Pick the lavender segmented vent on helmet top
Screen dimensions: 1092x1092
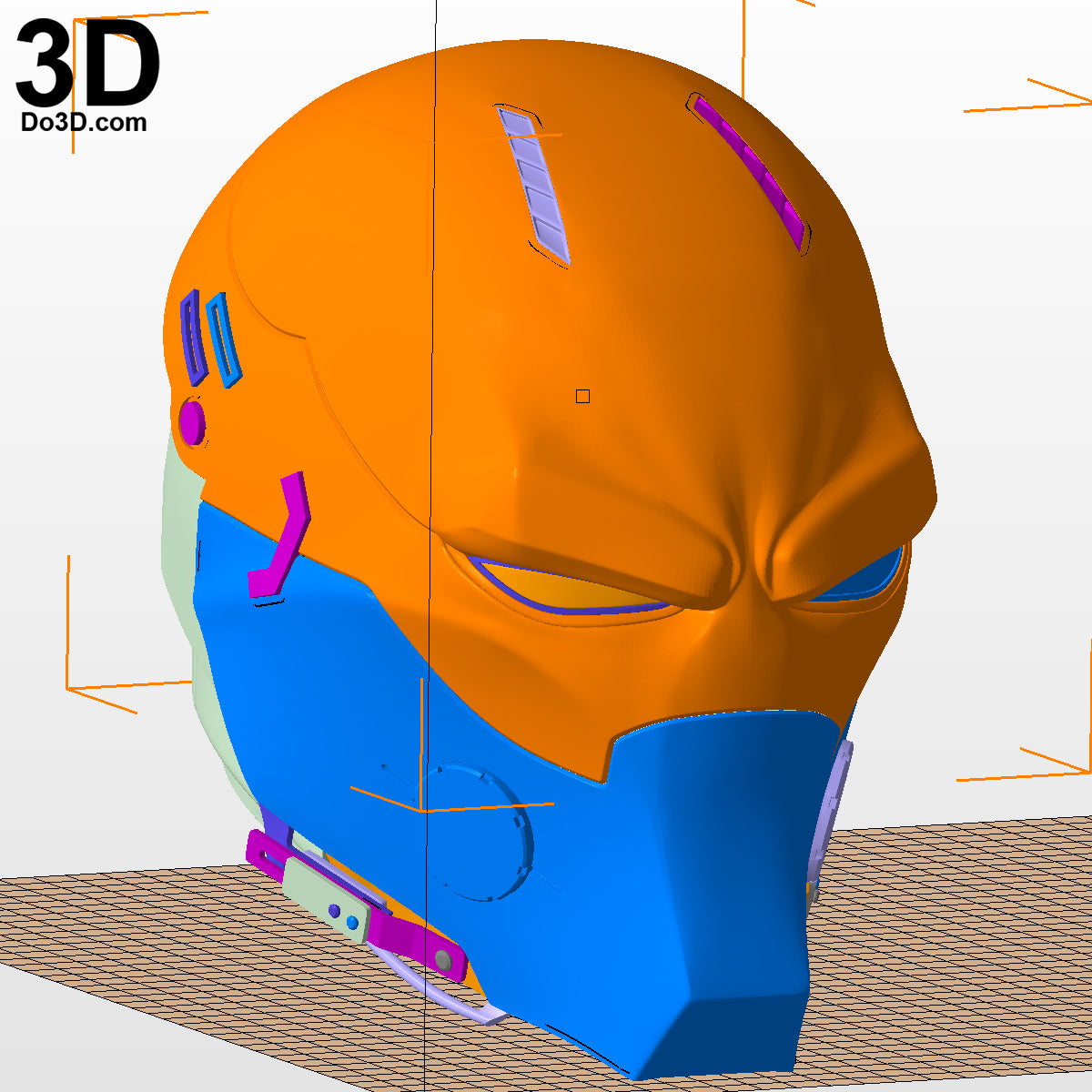pos(534,186)
